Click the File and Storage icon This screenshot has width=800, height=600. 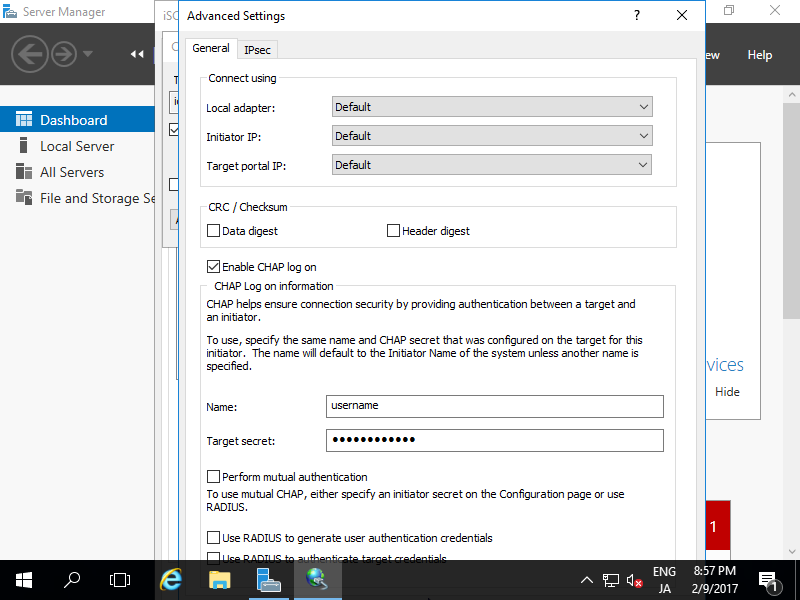(23, 196)
